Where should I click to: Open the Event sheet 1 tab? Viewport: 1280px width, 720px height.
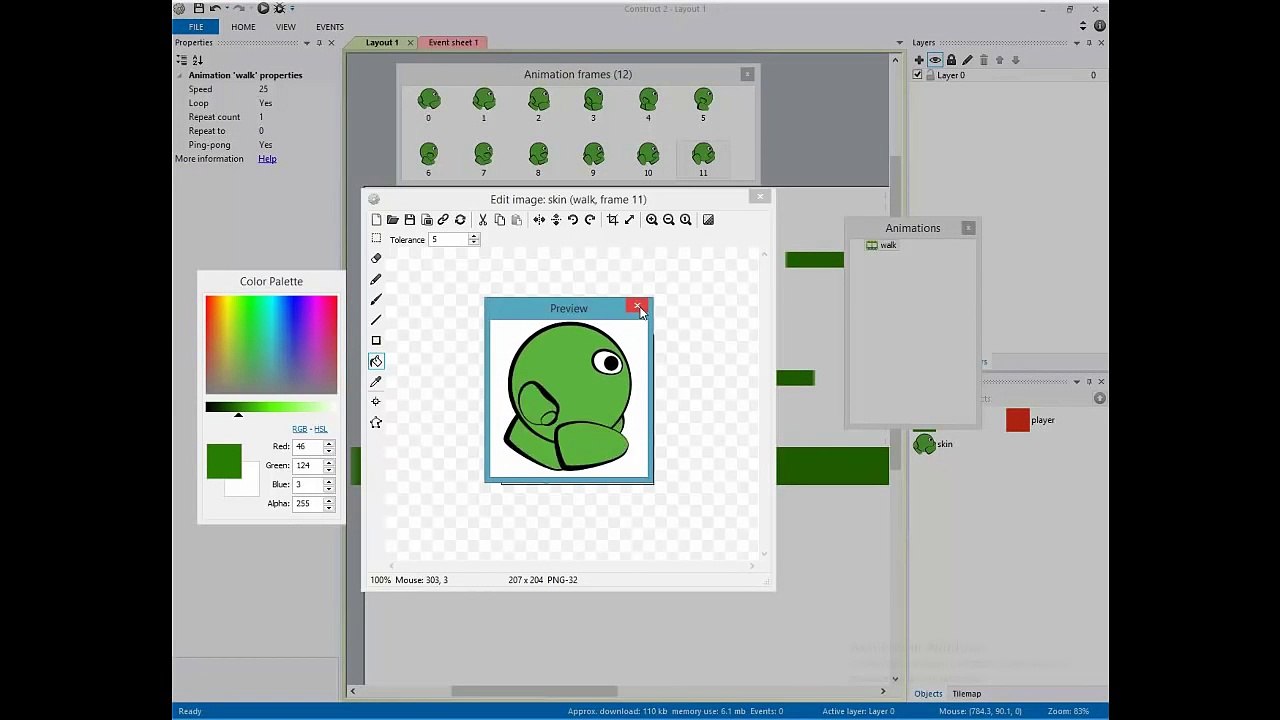tap(453, 43)
